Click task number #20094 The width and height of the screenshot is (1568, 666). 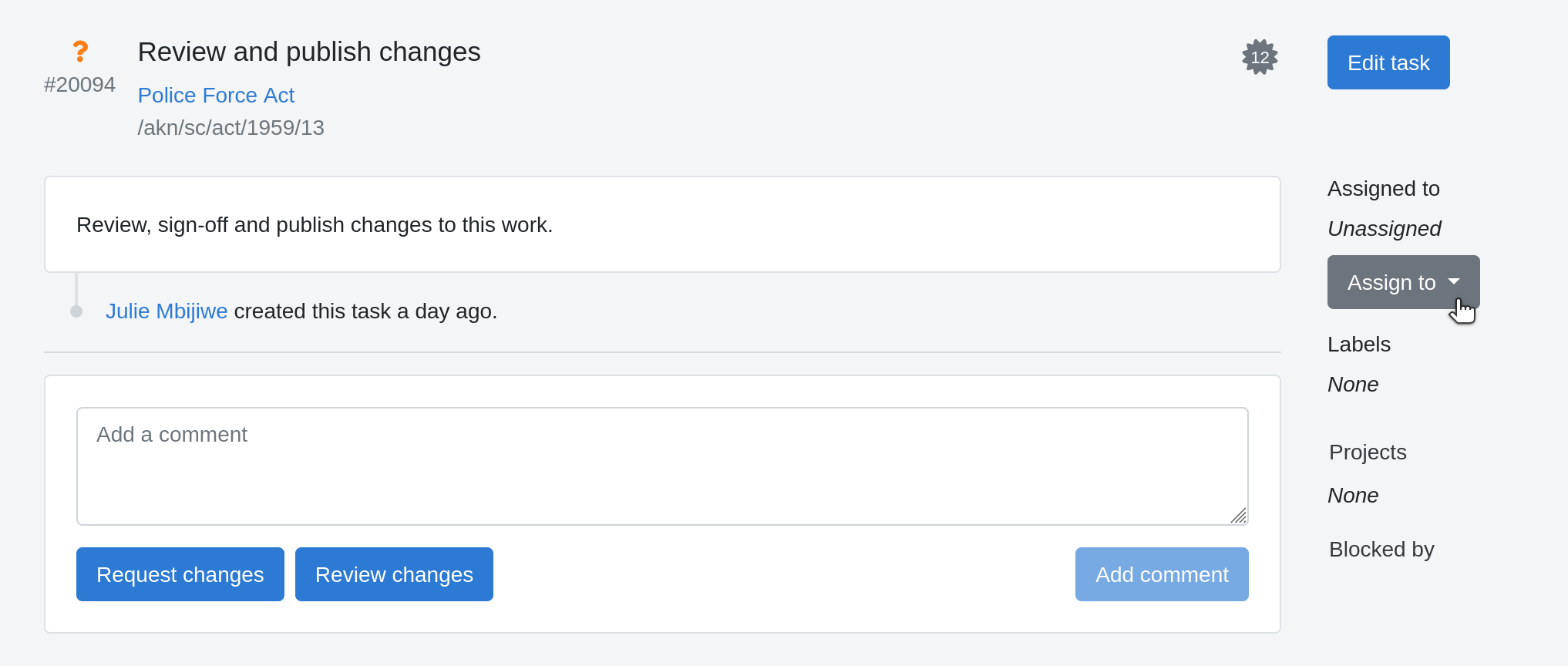pos(79,85)
